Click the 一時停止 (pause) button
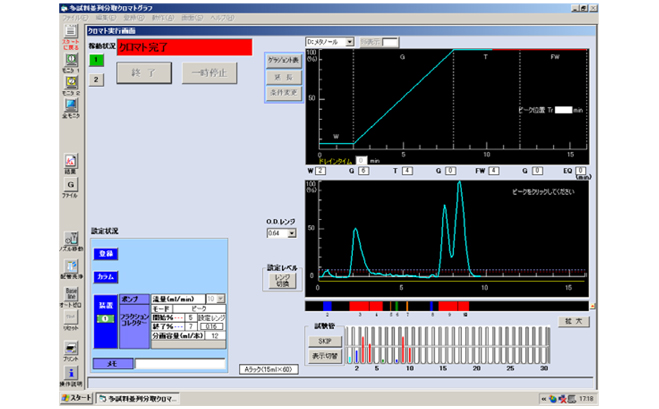 (209, 73)
